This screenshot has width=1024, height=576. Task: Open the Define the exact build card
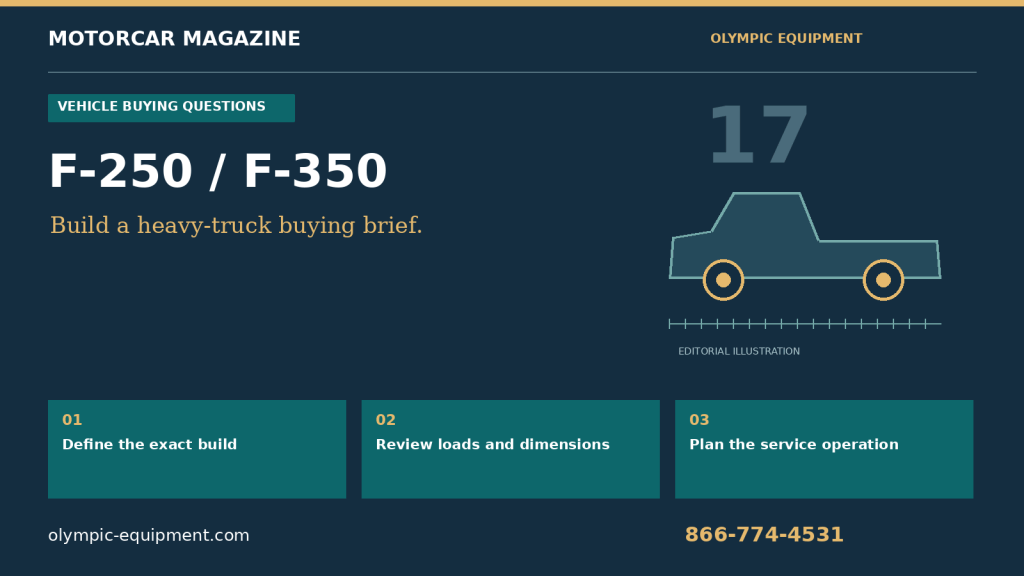coord(197,449)
